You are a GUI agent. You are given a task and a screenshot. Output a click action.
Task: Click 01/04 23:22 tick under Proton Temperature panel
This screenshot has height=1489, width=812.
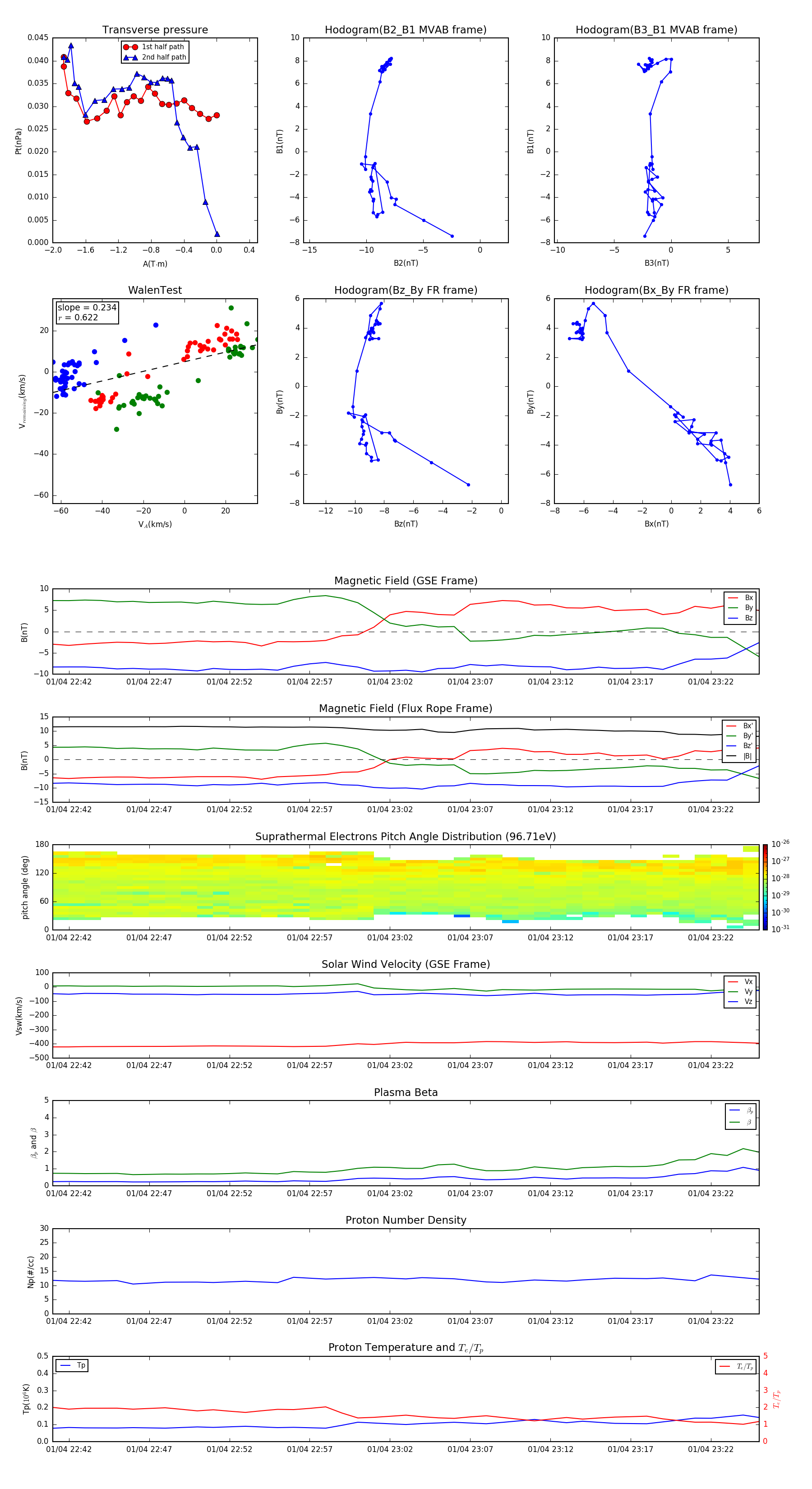(x=710, y=1449)
